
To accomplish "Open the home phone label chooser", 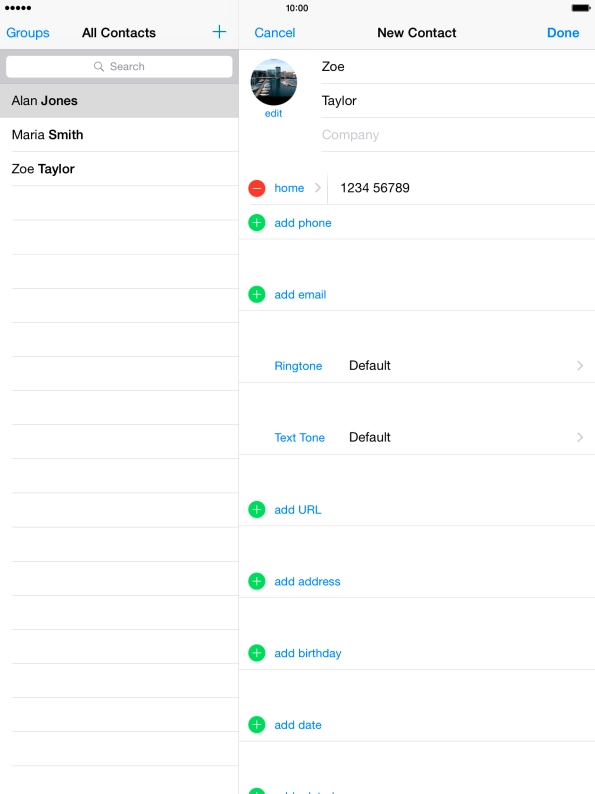I will click(297, 188).
